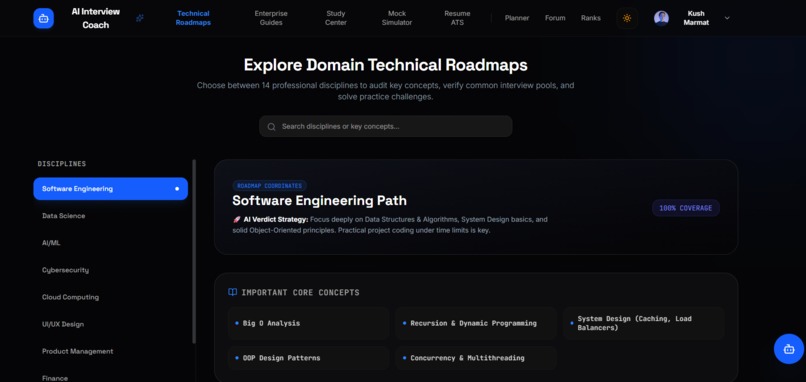Click the Software Engineering Path heading
The width and height of the screenshot is (806, 382).
319,201
